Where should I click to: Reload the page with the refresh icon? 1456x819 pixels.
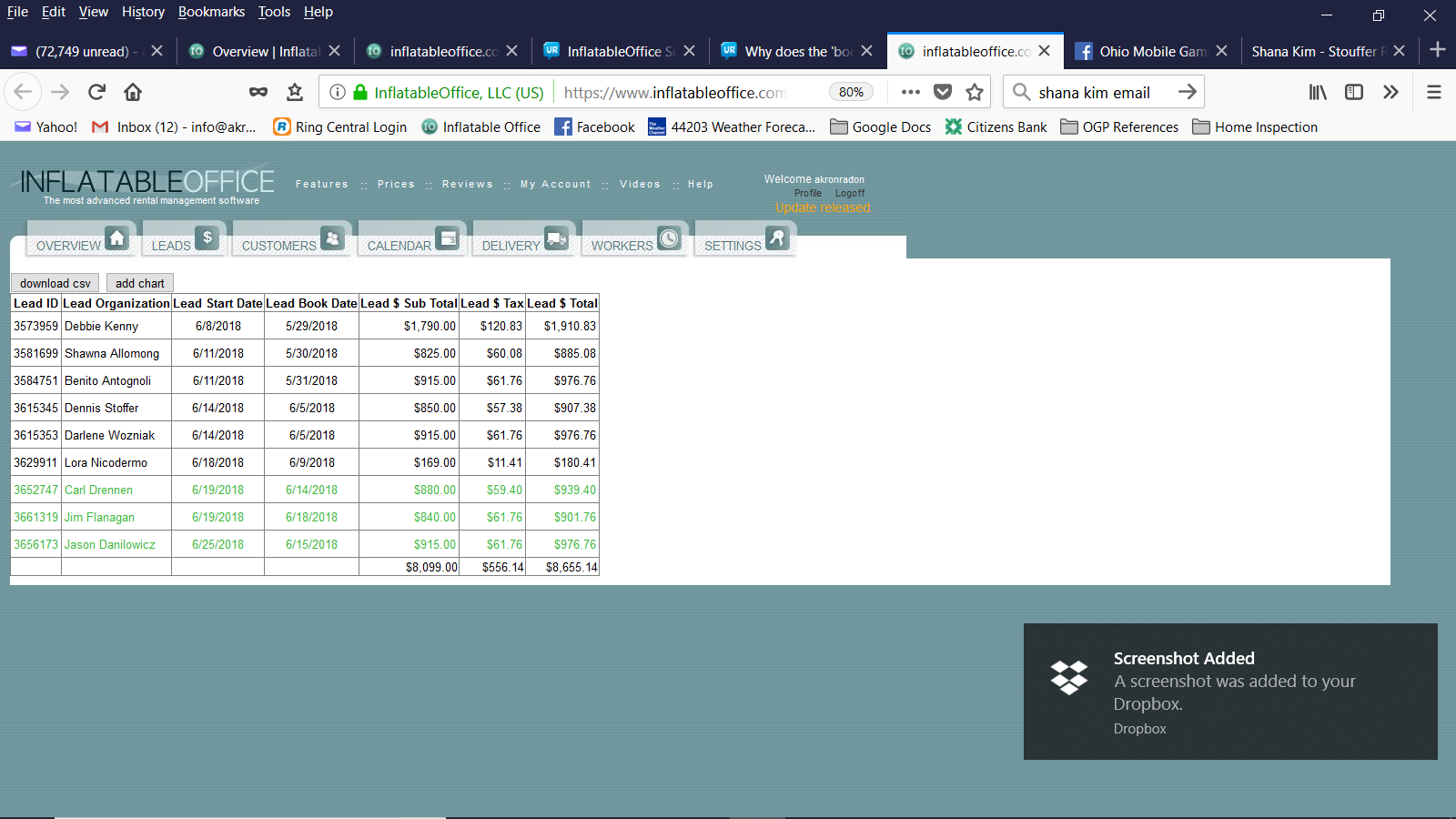point(96,92)
